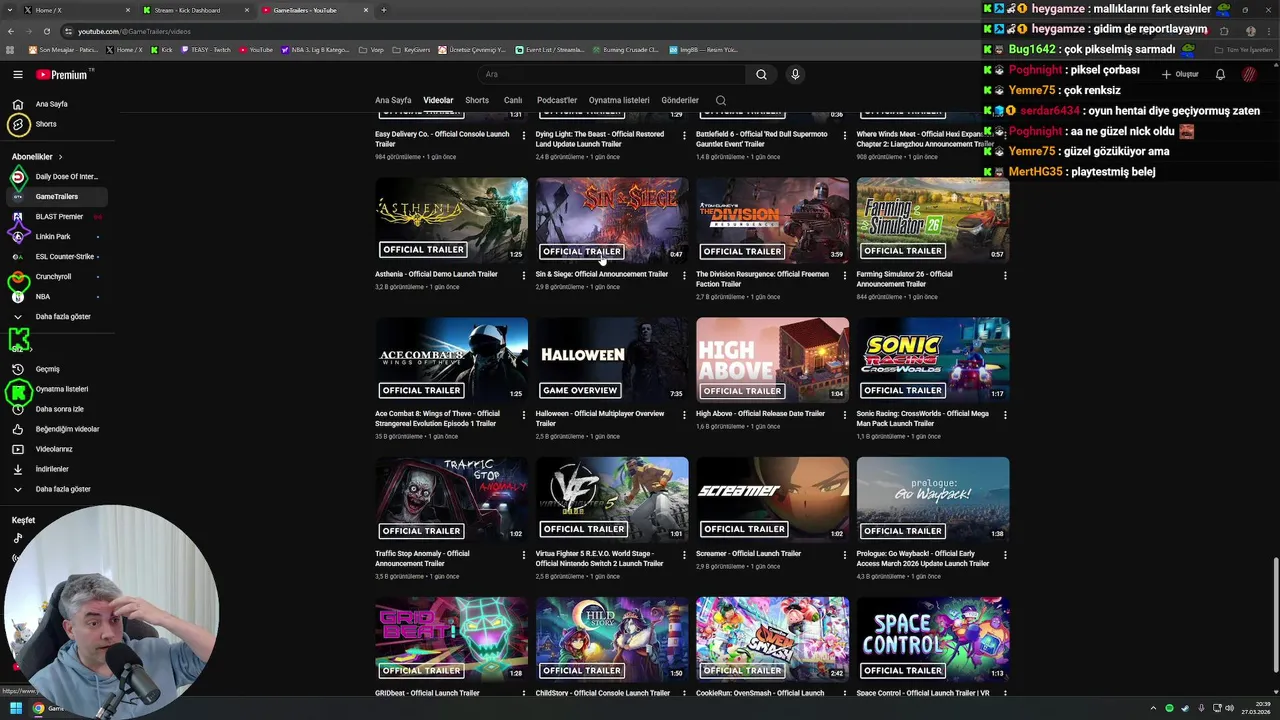Open the KeyGivers bookmark folder
Viewport: 1280px width, 720px height.
click(x=413, y=49)
